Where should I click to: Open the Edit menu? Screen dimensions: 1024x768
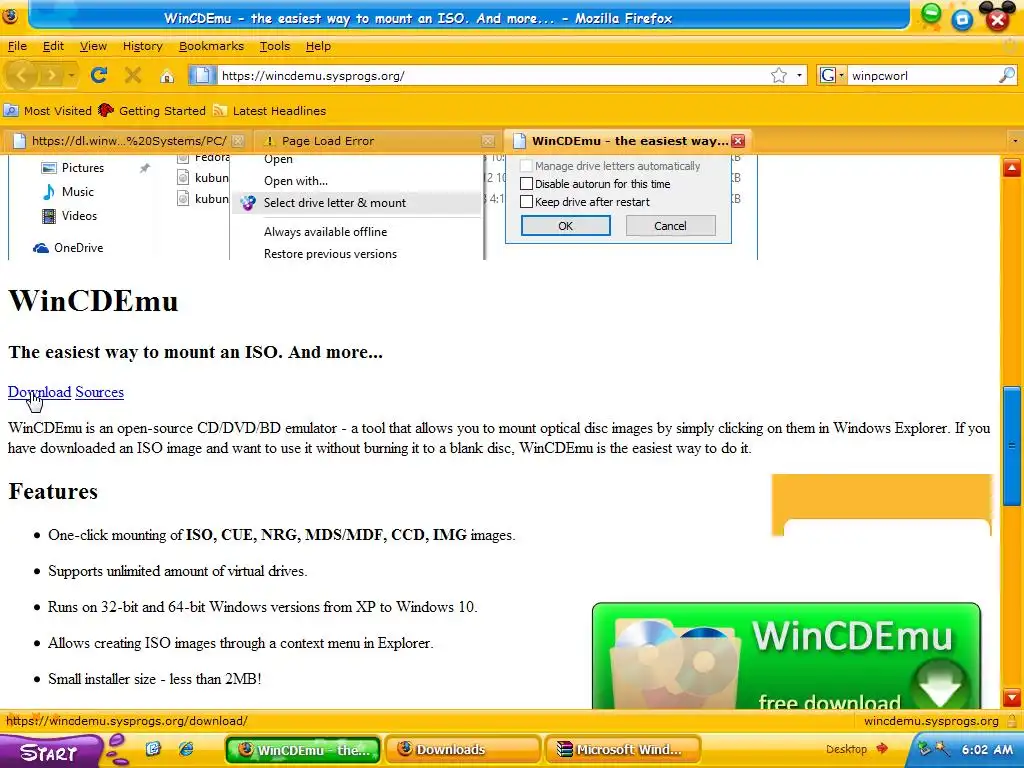pyautogui.click(x=53, y=46)
